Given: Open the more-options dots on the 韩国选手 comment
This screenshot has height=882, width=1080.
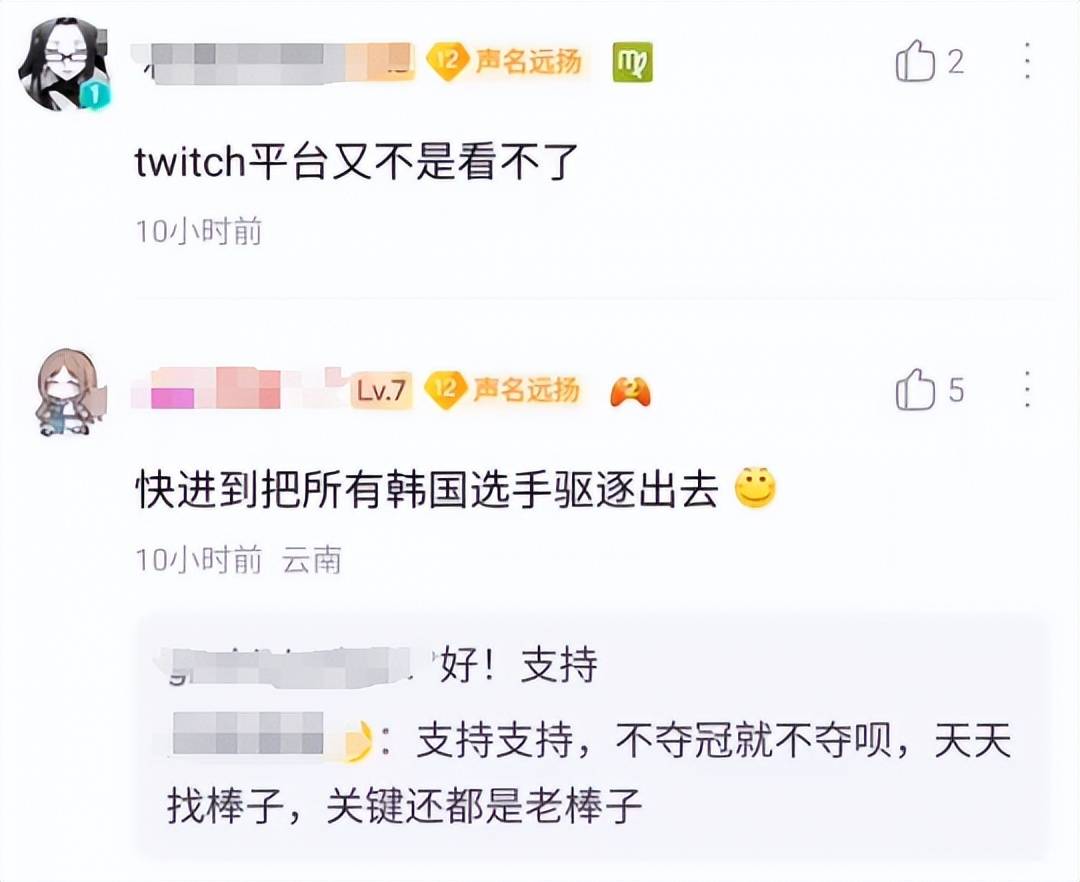Looking at the screenshot, I should 1027,389.
